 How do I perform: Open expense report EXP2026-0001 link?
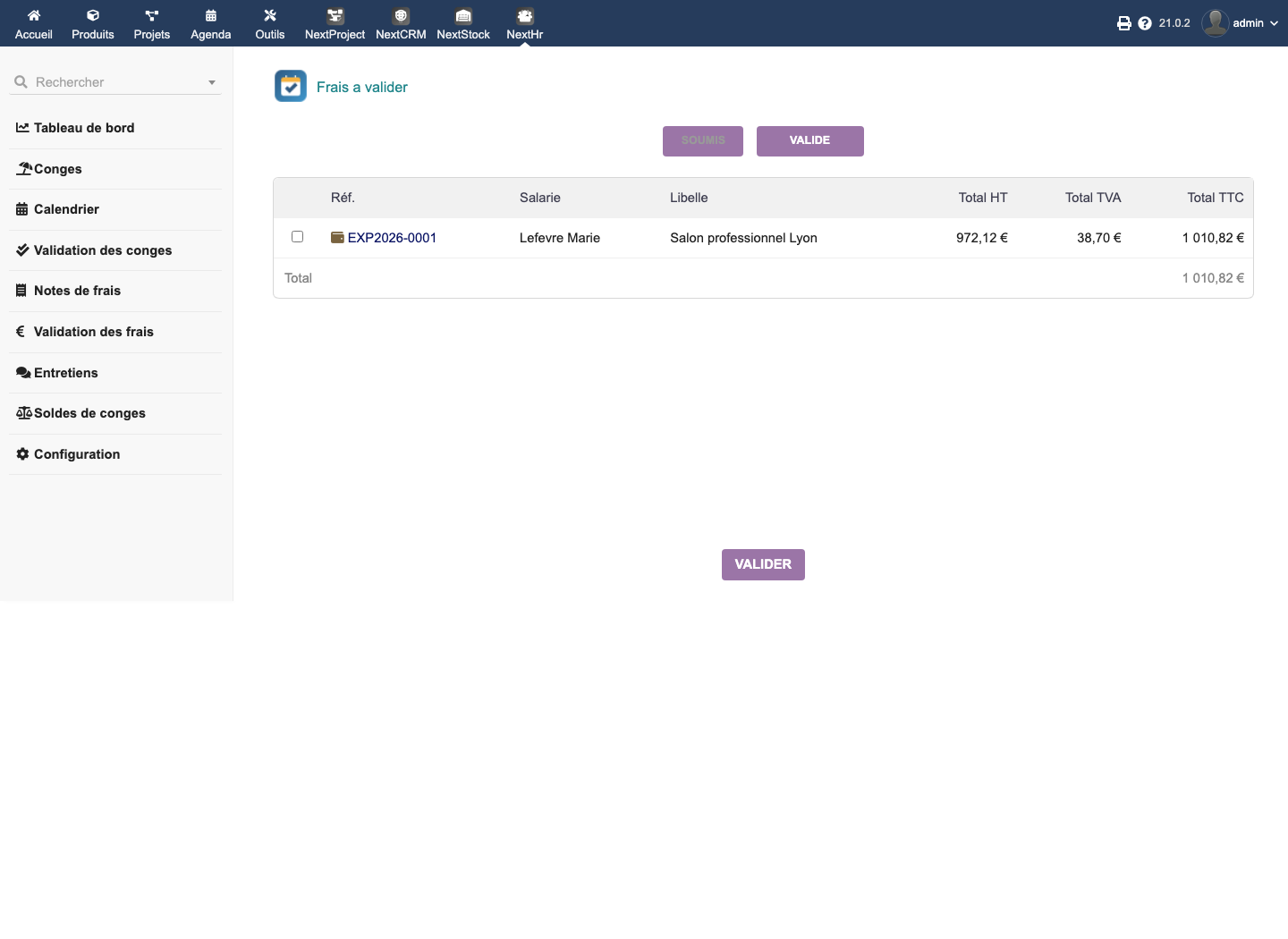(x=392, y=238)
